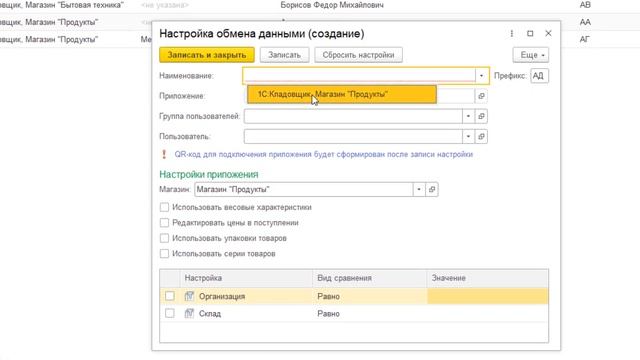Click the 'Значение' cell of Организация row

[x=488, y=296]
